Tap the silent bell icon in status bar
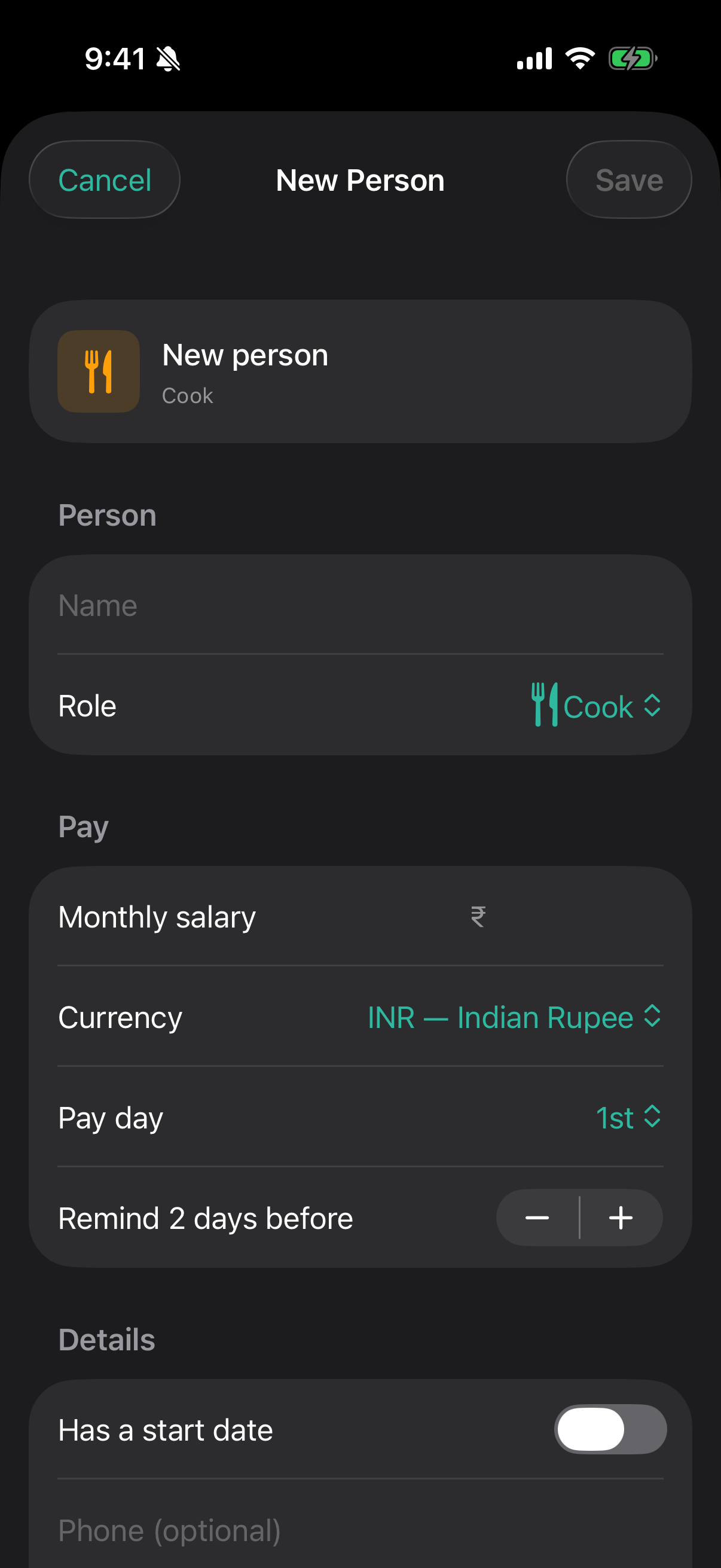Screen dimensions: 721x1568 pos(168,59)
